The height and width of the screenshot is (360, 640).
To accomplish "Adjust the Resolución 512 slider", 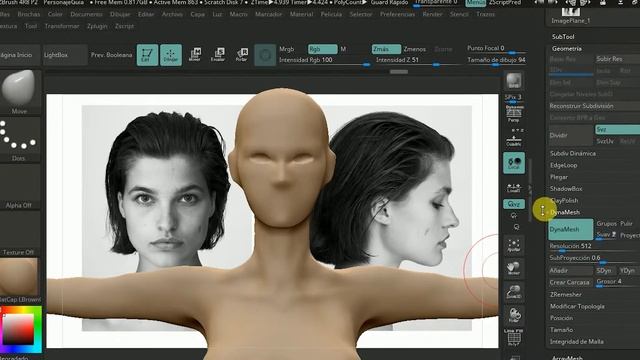I will pos(593,246).
